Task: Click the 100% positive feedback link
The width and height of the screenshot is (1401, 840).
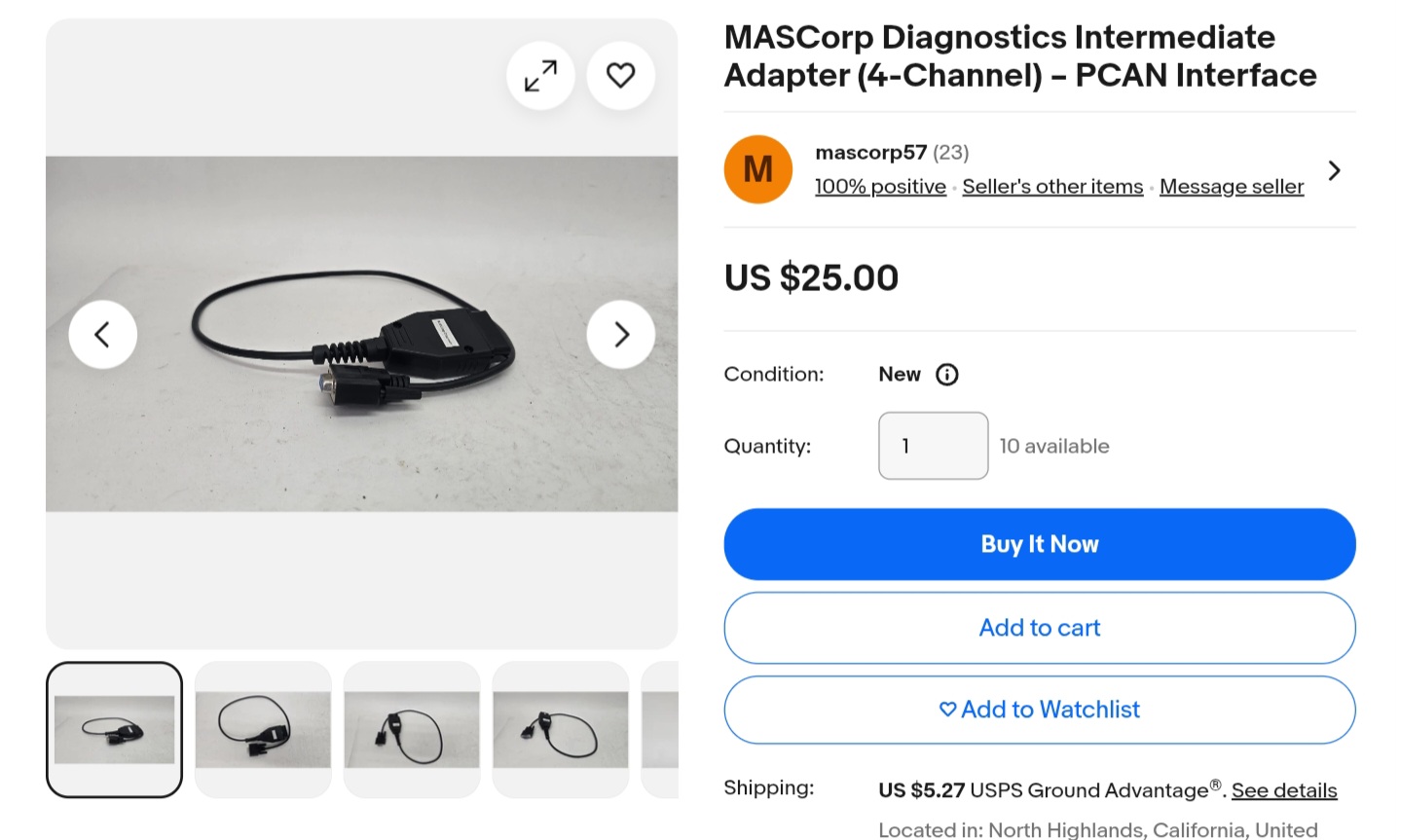Action: click(880, 186)
